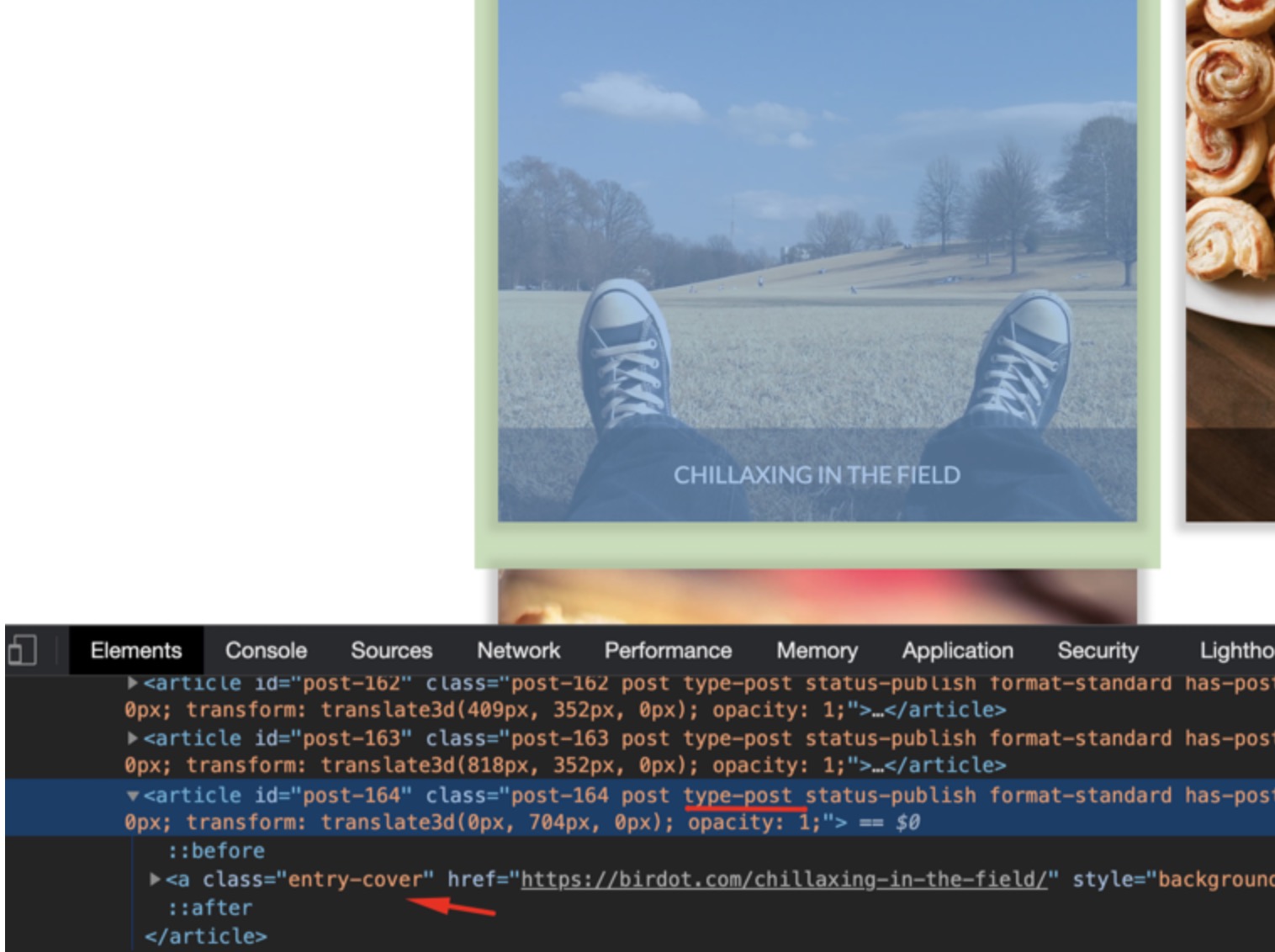This screenshot has height=952, width=1275.
Task: Open the birdot.com chillaxing-in-the-field link
Action: (784, 879)
